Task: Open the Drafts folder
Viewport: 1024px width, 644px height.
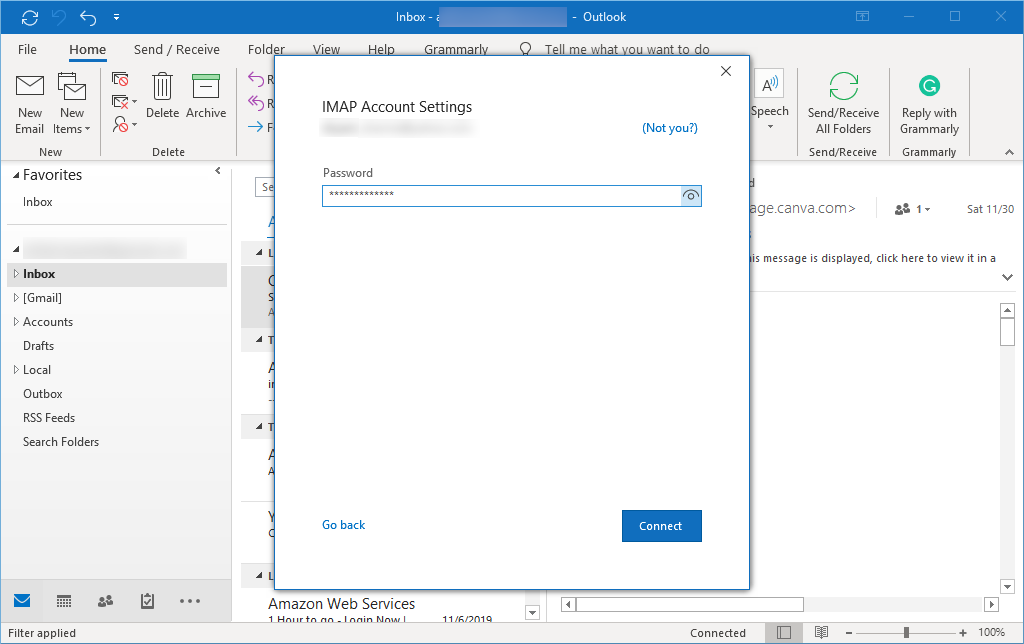Action: [39, 346]
